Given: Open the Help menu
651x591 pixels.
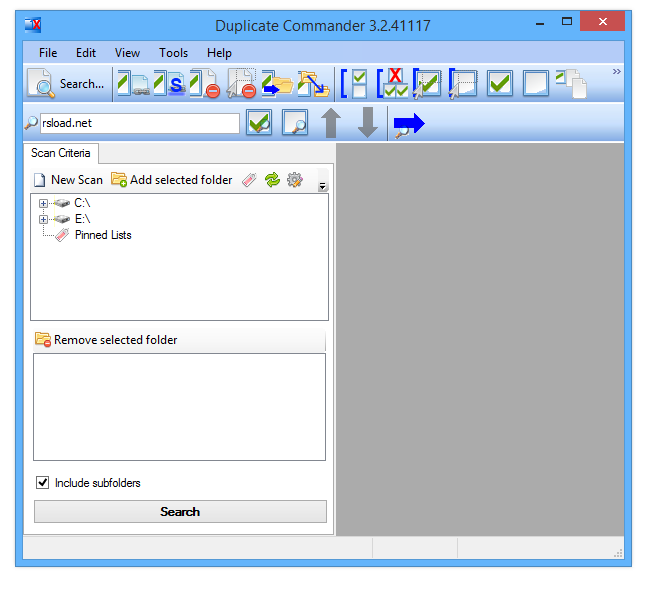Looking at the screenshot, I should tap(219, 53).
